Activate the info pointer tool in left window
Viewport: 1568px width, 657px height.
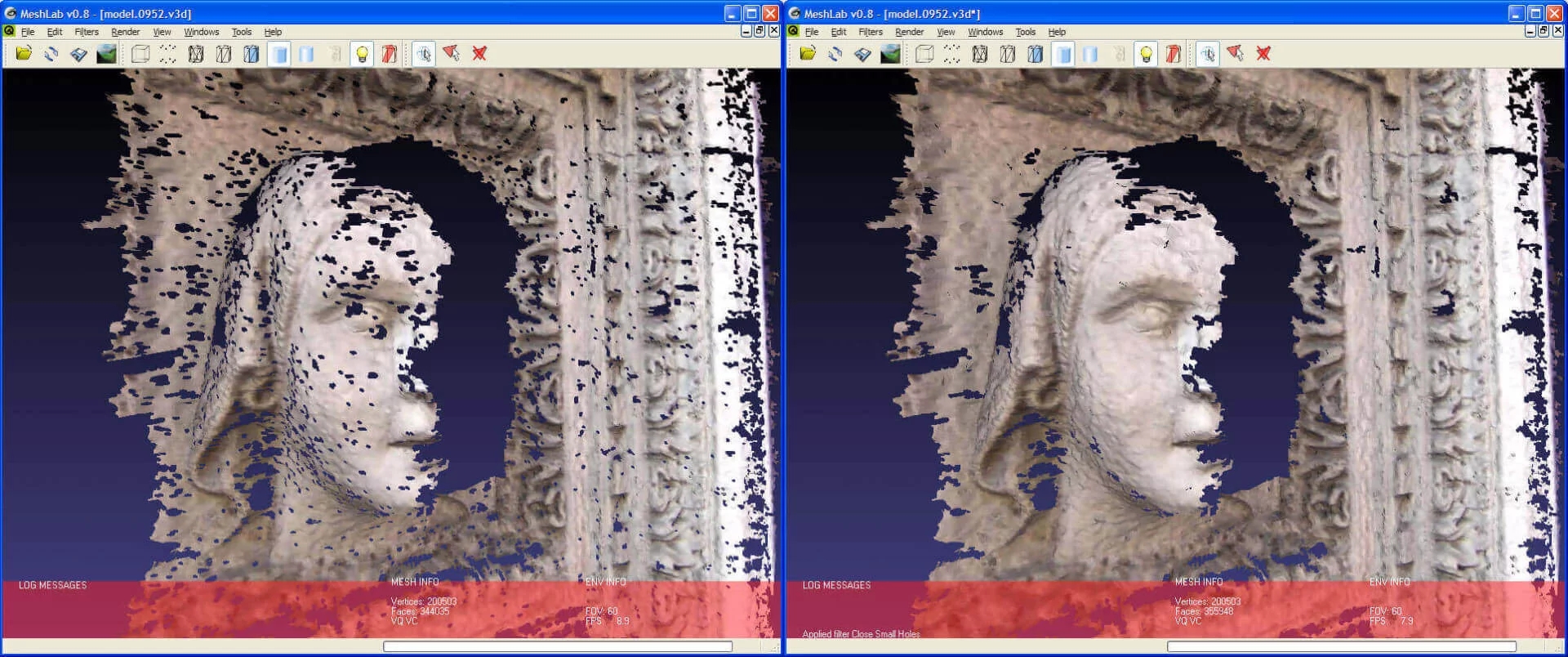424,54
